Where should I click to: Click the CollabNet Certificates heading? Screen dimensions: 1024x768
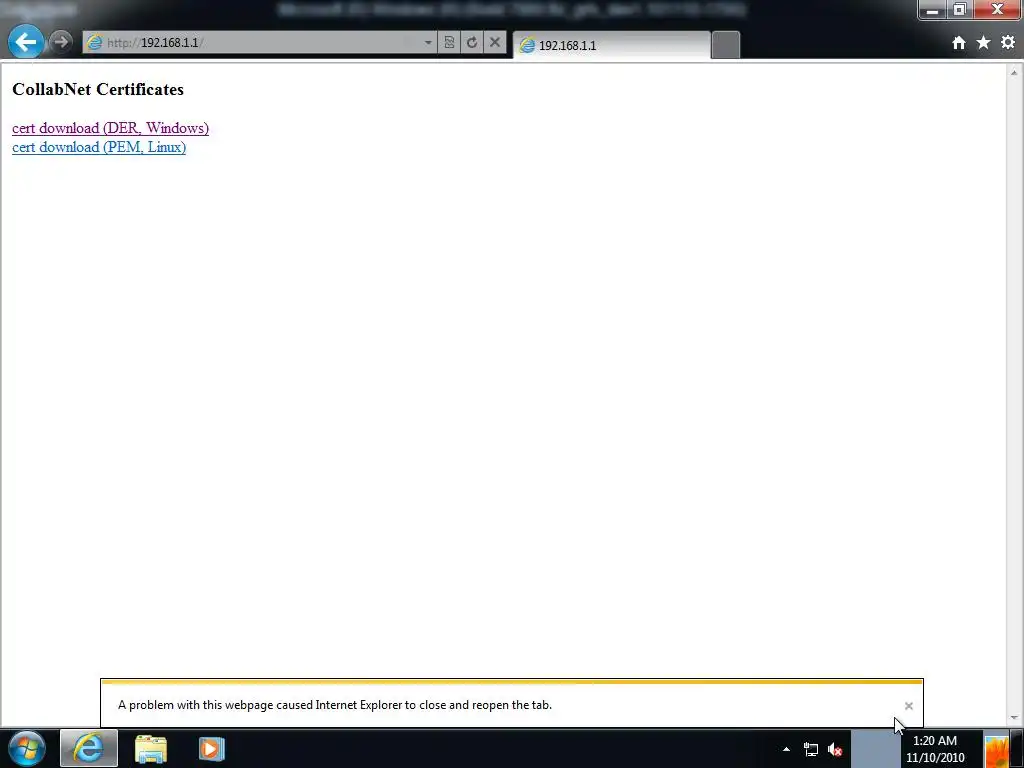(x=98, y=89)
